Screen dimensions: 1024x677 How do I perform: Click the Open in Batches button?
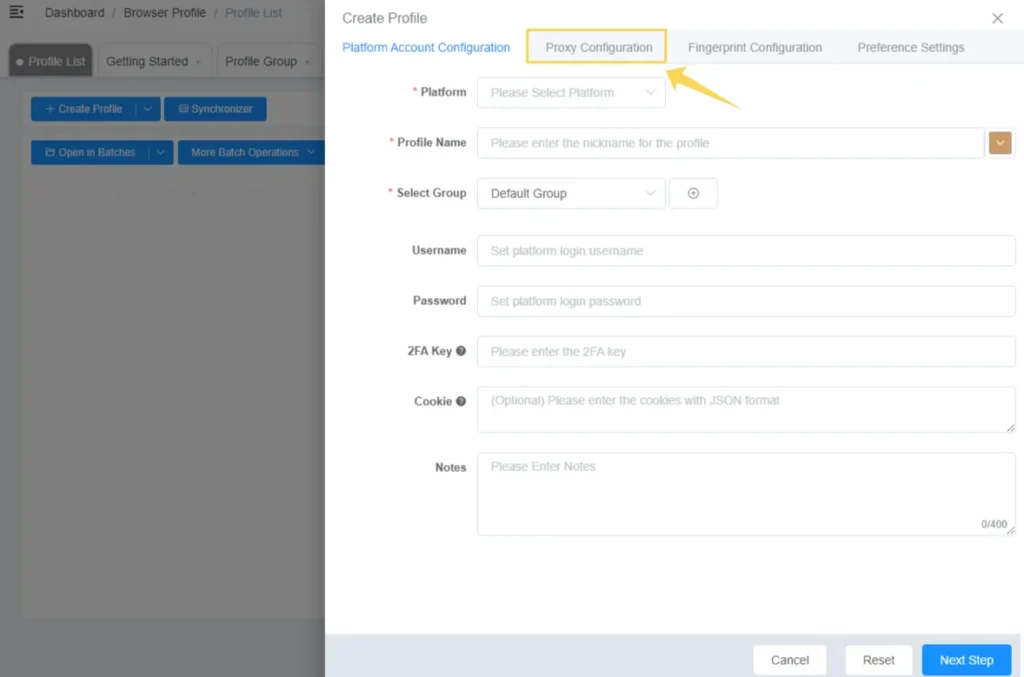[x=90, y=152]
